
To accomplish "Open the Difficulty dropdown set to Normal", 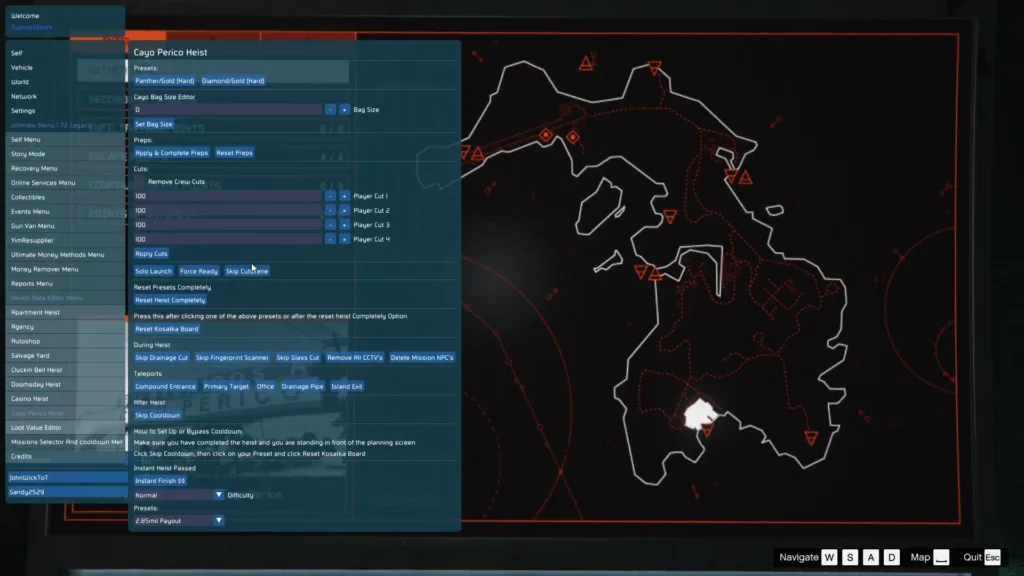I will [x=178, y=495].
